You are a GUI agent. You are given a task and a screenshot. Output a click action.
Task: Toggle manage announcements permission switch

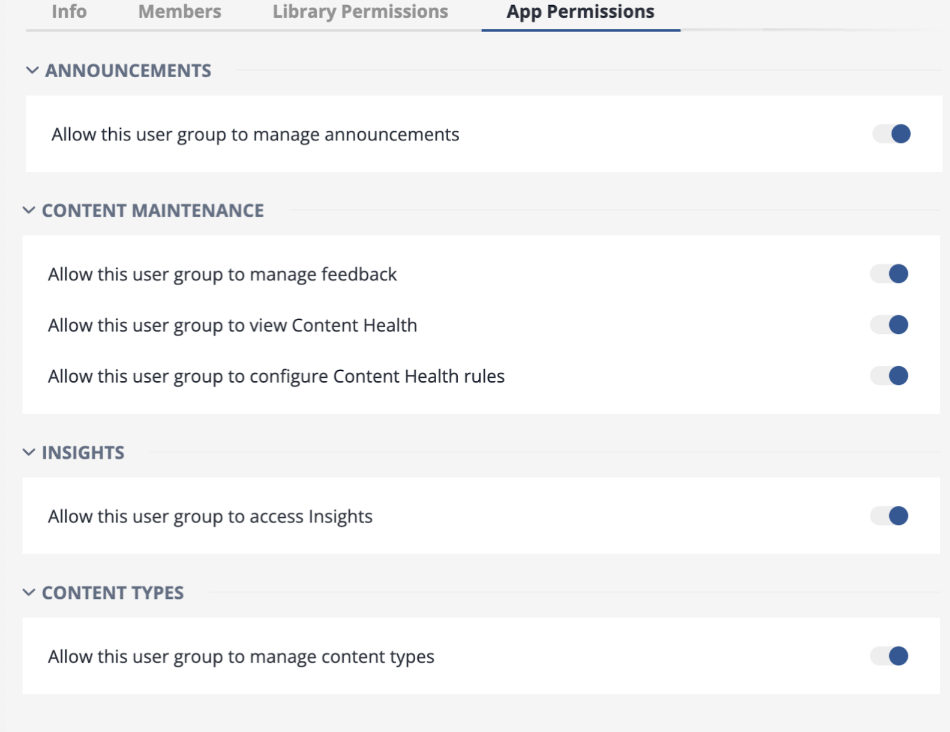point(892,134)
